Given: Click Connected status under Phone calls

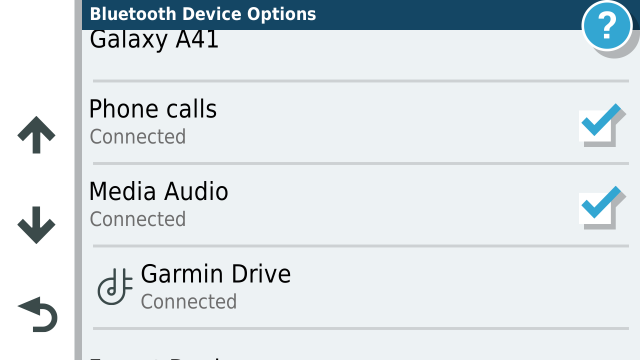Looking at the screenshot, I should point(138,137).
